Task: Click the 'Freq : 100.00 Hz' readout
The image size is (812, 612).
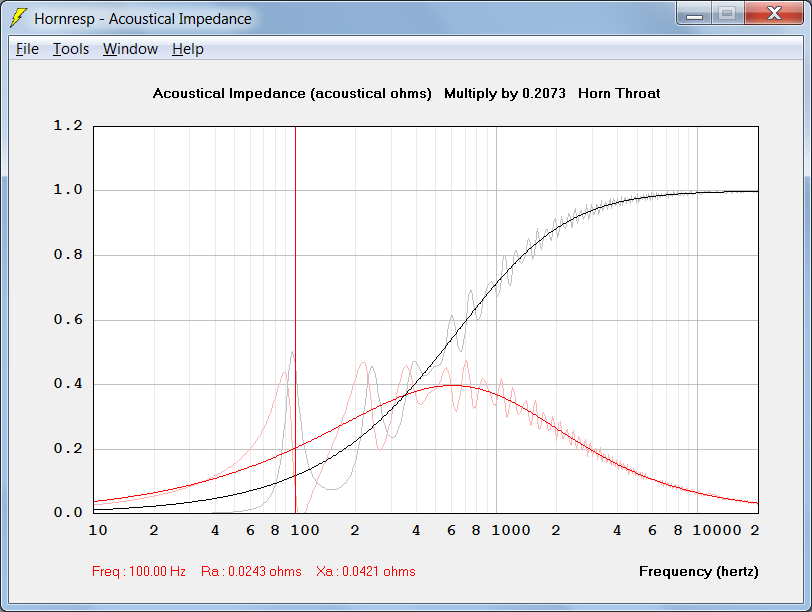Action: 139,572
